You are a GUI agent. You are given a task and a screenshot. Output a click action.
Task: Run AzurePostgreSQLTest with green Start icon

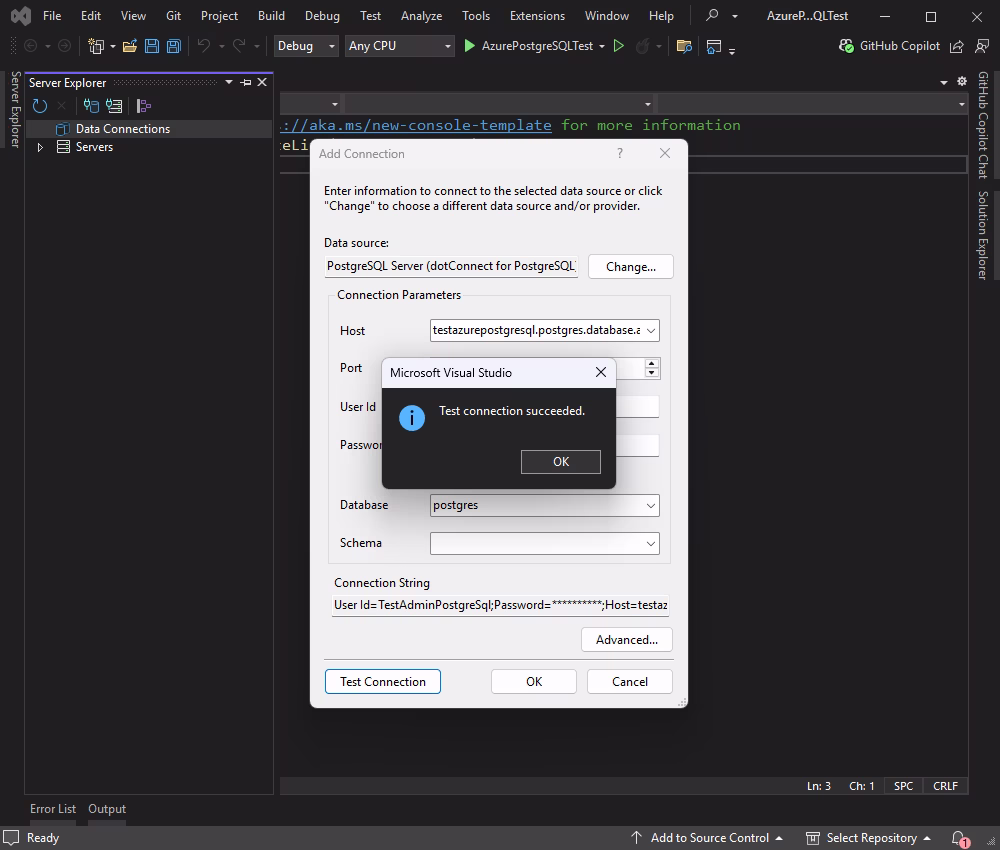469,46
